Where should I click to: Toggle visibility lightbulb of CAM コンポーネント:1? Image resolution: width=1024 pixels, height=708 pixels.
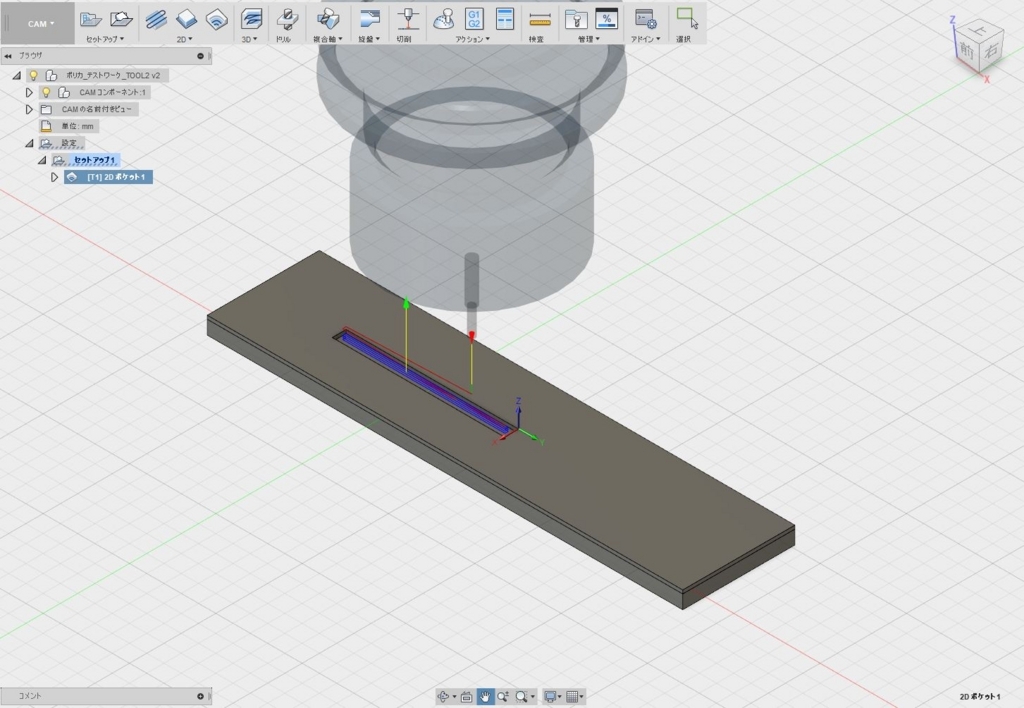tap(46, 92)
